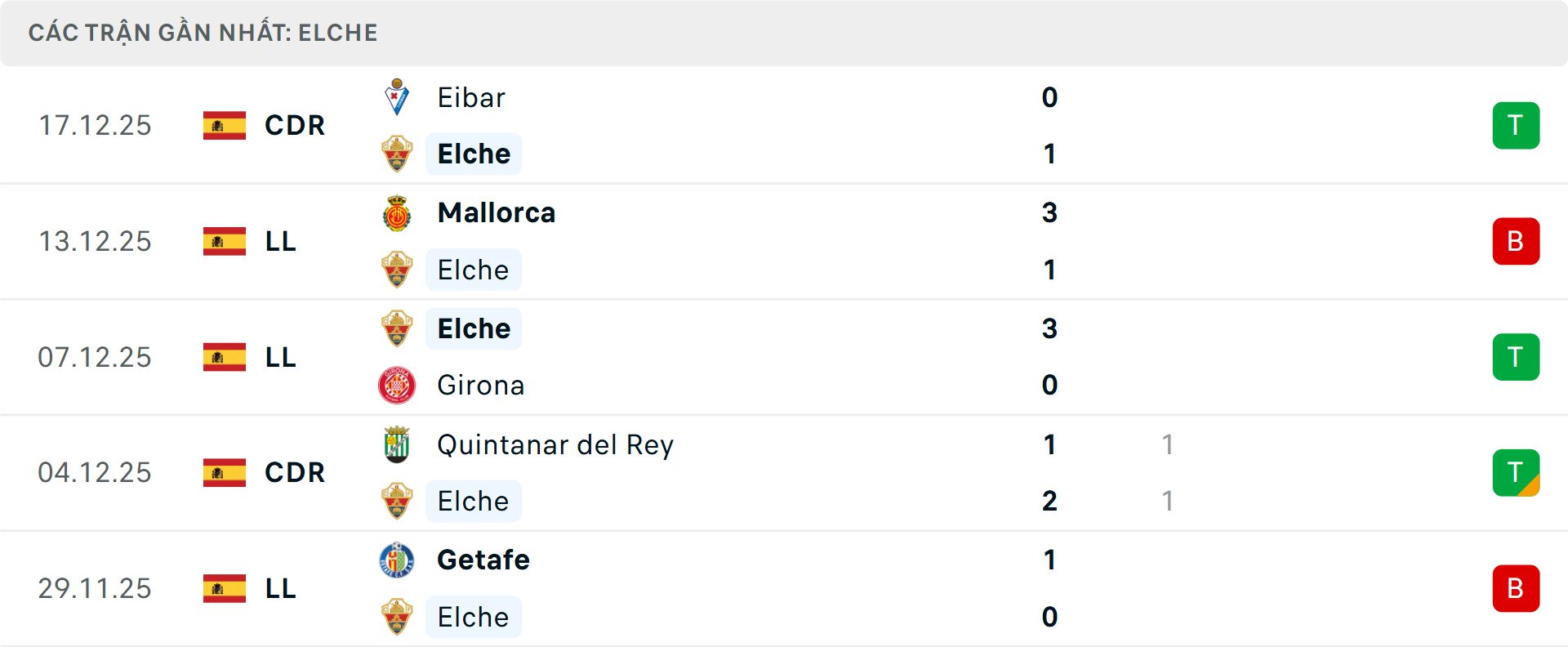Click the 'Các trận gần nhất: Elche' header
The height and width of the screenshot is (647, 1568).
point(203,33)
